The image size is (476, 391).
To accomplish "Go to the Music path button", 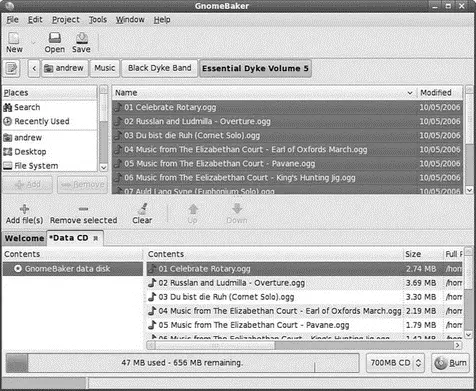I will coord(105,68).
